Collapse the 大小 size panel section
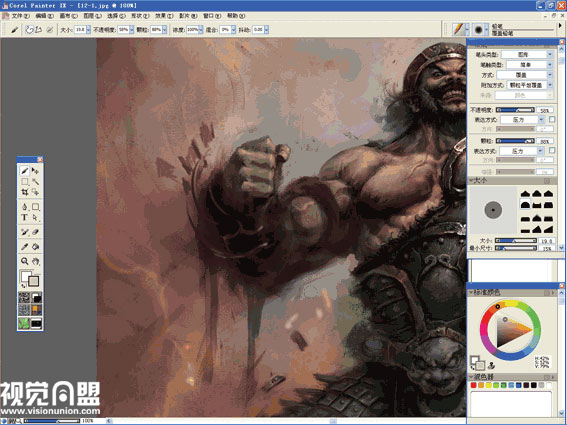 (x=472, y=180)
